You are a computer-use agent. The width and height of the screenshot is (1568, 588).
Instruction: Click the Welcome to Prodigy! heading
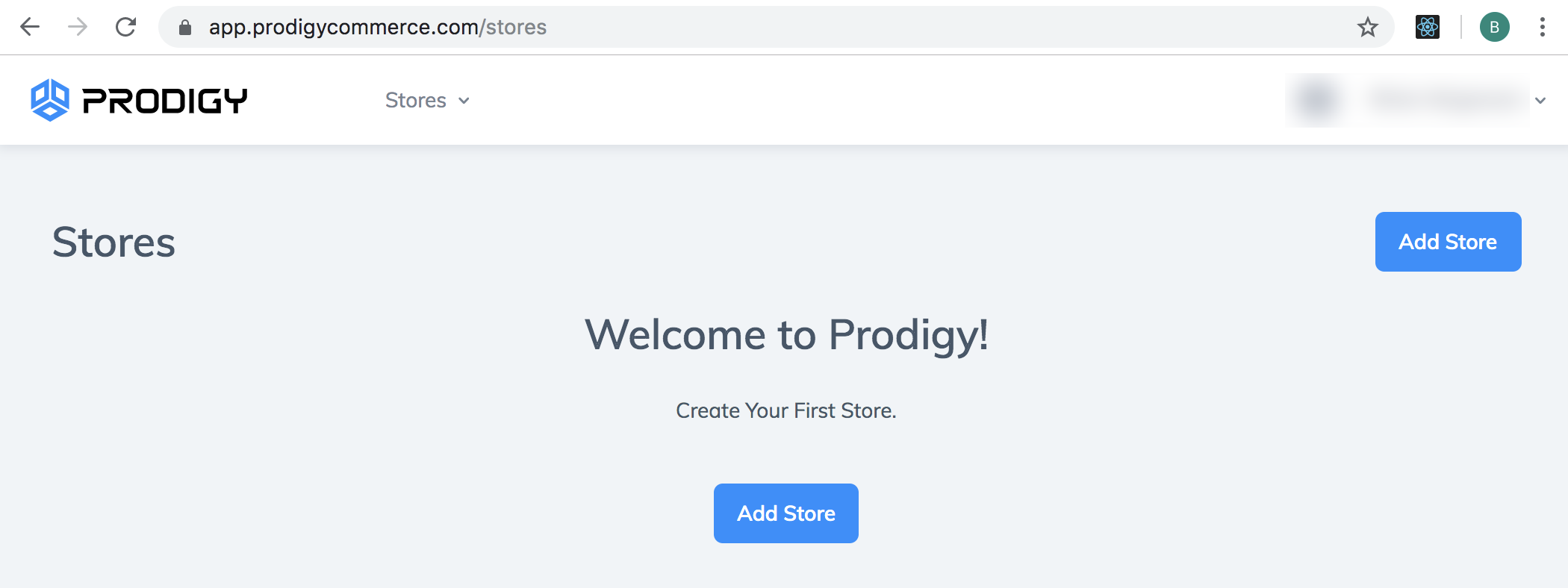[x=786, y=335]
